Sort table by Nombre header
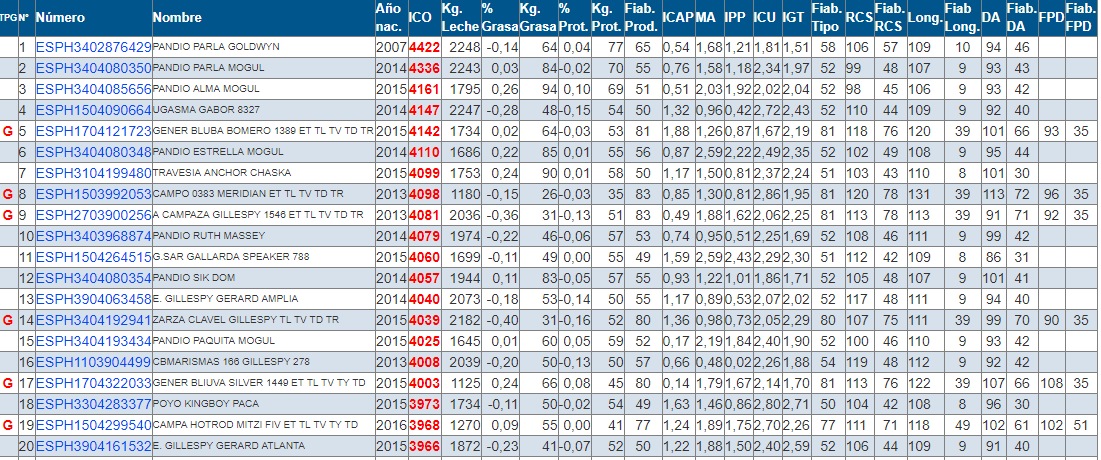1101x460 pixels. pyautogui.click(x=177, y=18)
